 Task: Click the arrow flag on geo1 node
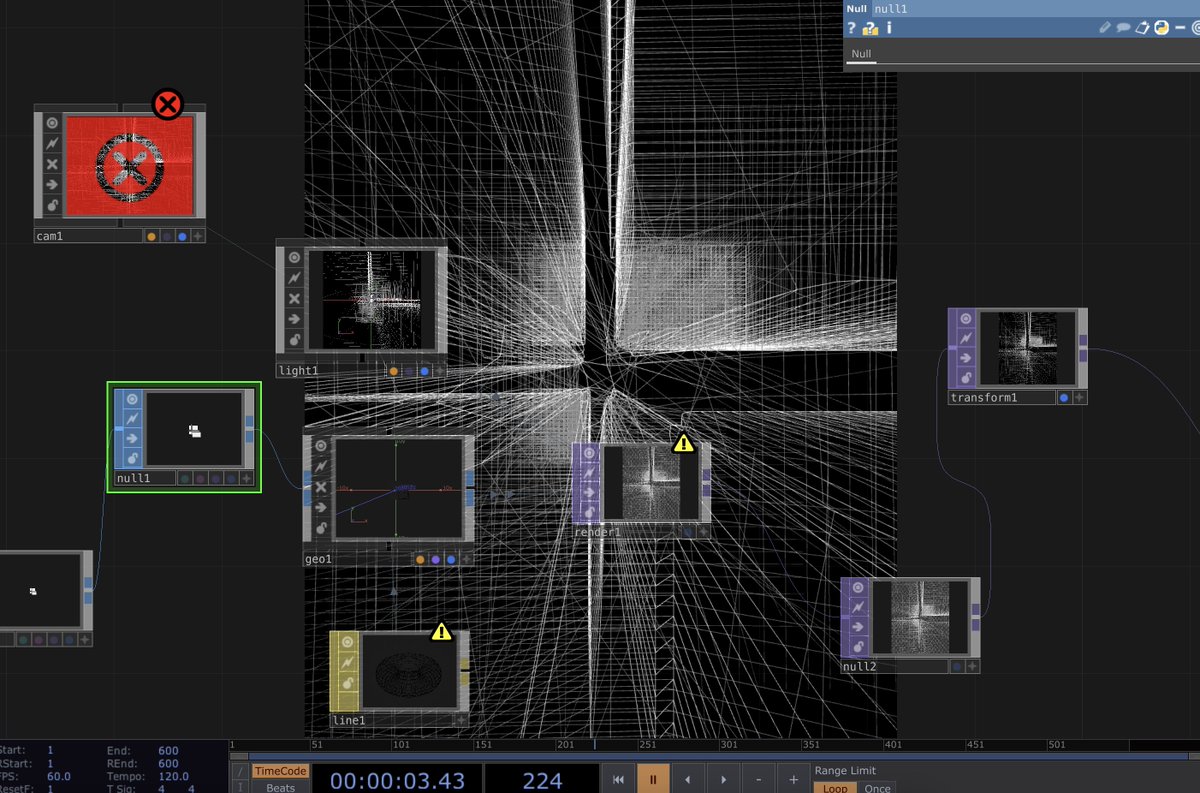pos(321,507)
